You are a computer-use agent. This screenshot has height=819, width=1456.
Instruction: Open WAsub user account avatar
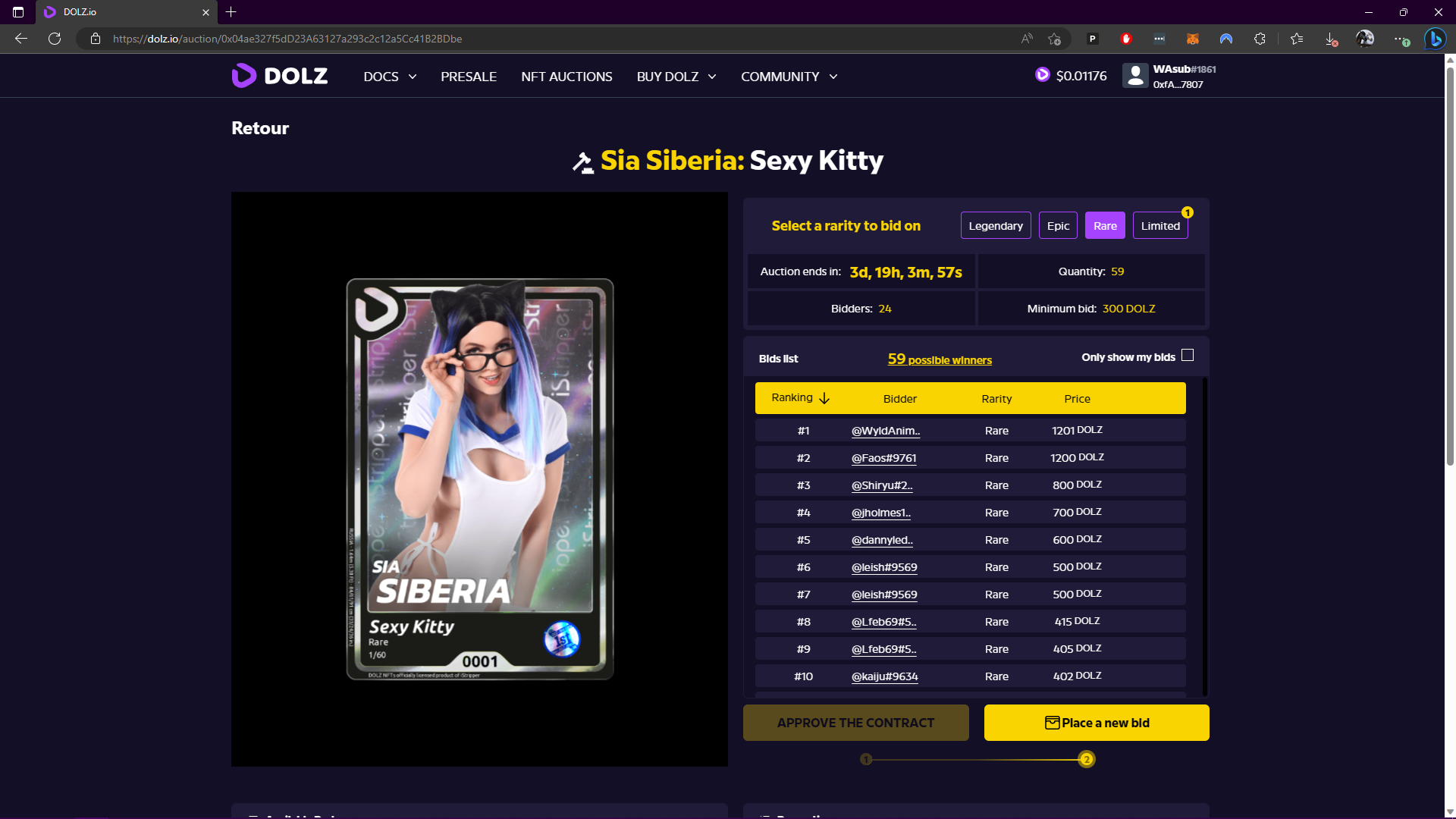pyautogui.click(x=1135, y=76)
